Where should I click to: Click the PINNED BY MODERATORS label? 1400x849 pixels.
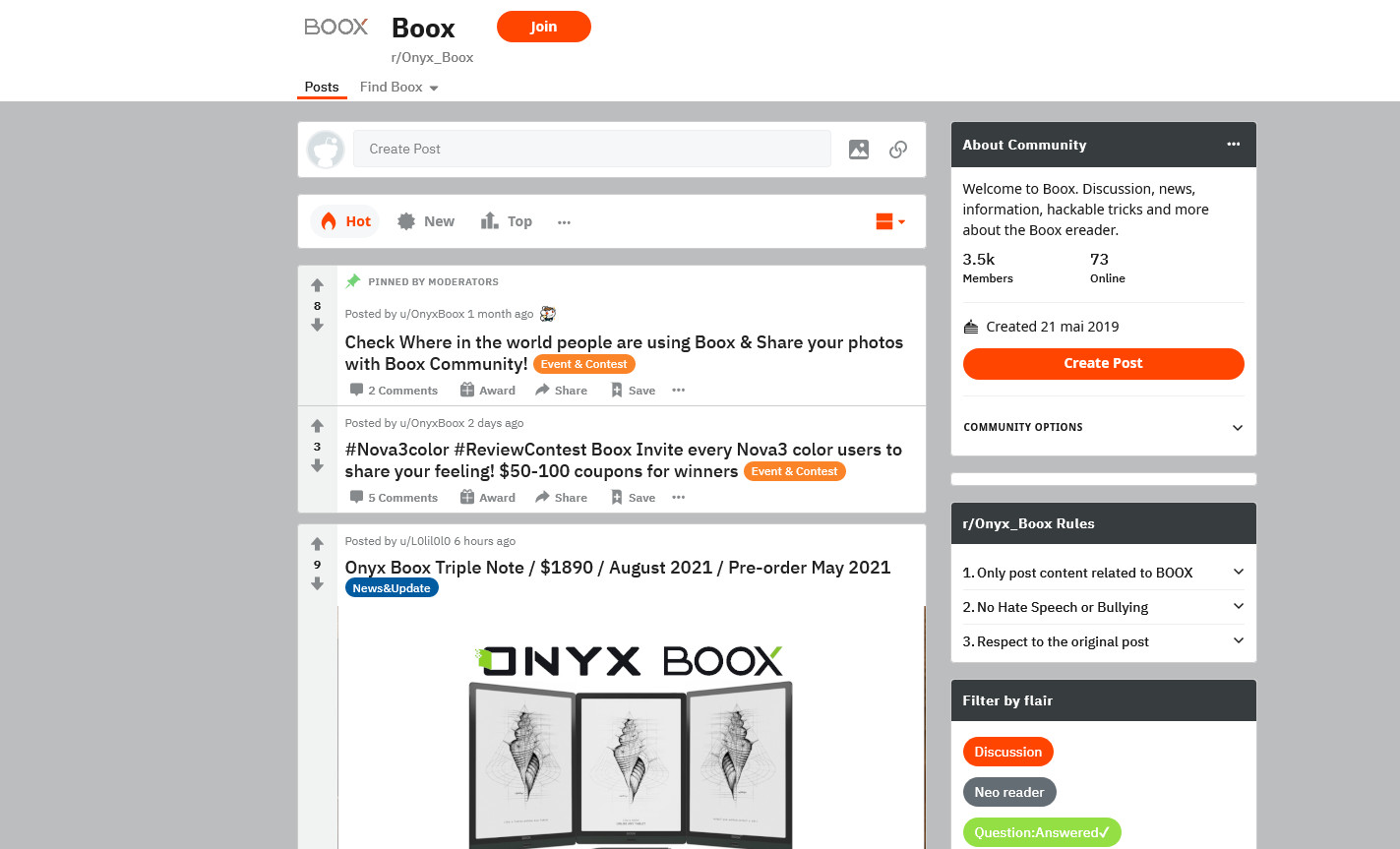433,282
